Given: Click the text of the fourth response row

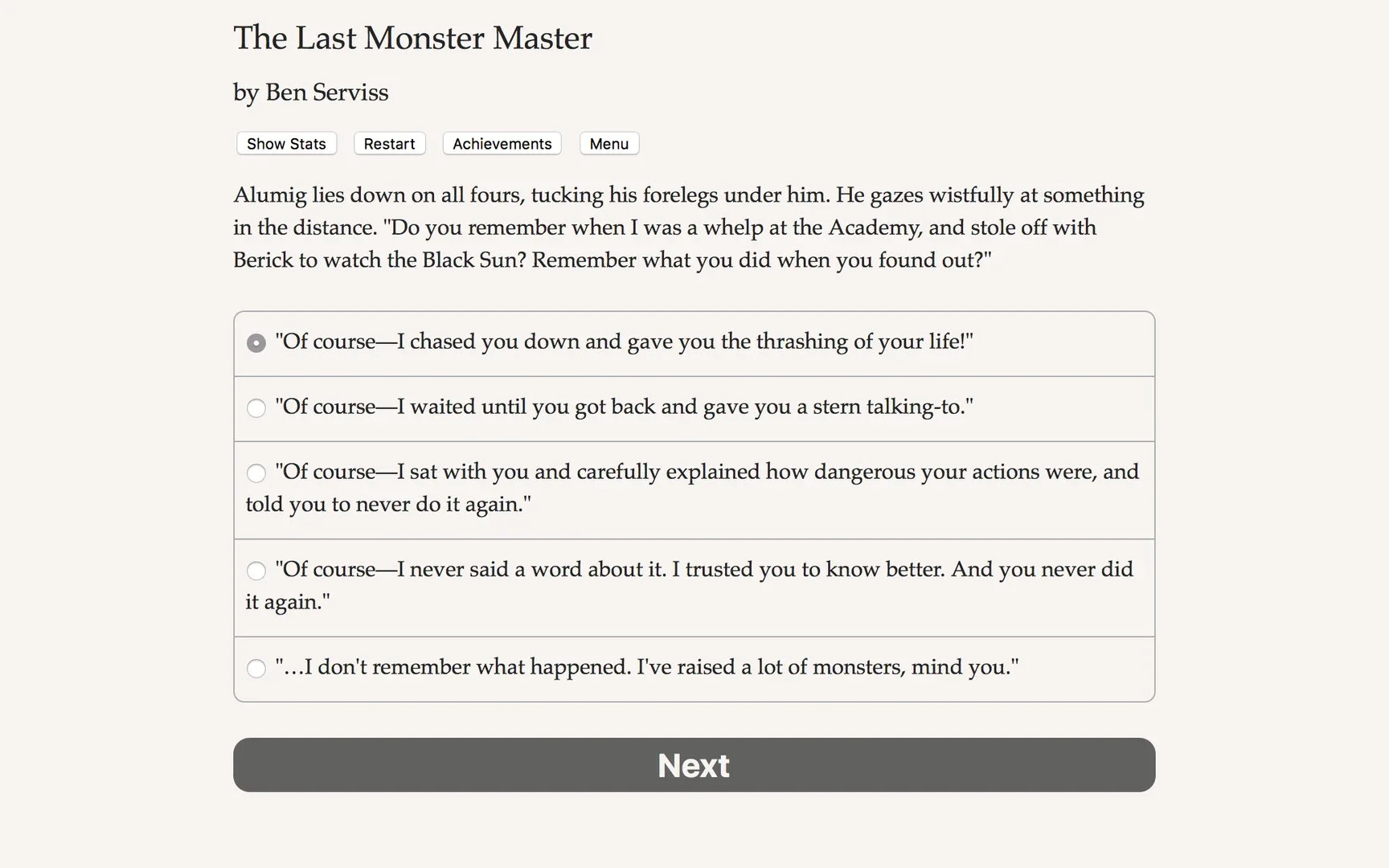Looking at the screenshot, I should coord(704,569).
